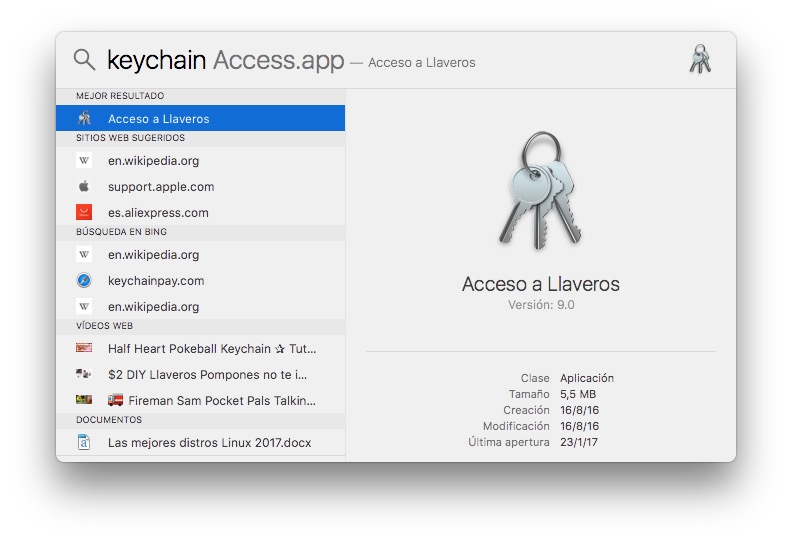Click the Spotlight magnifying glass icon
The height and width of the screenshot is (542, 792).
[x=84, y=60]
